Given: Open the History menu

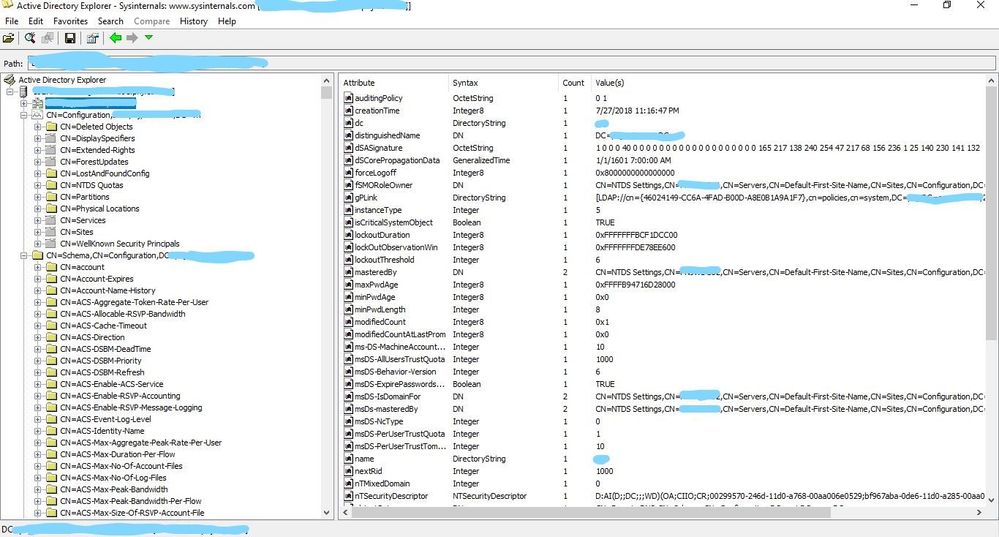Looking at the screenshot, I should click(194, 21).
